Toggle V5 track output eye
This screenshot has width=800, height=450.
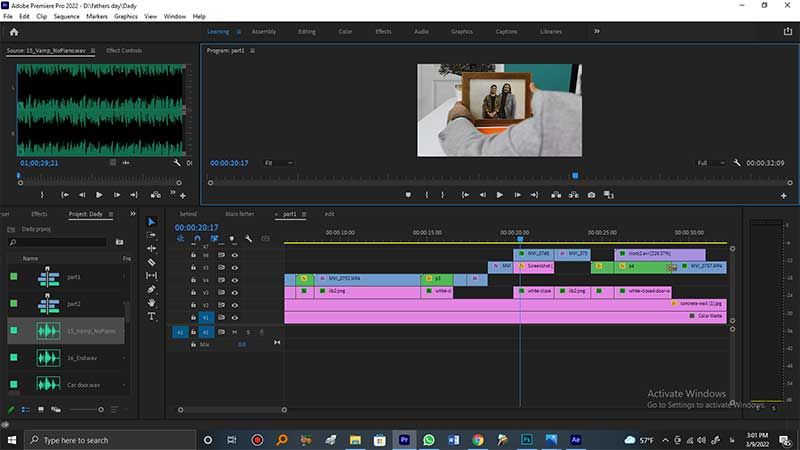click(235, 267)
